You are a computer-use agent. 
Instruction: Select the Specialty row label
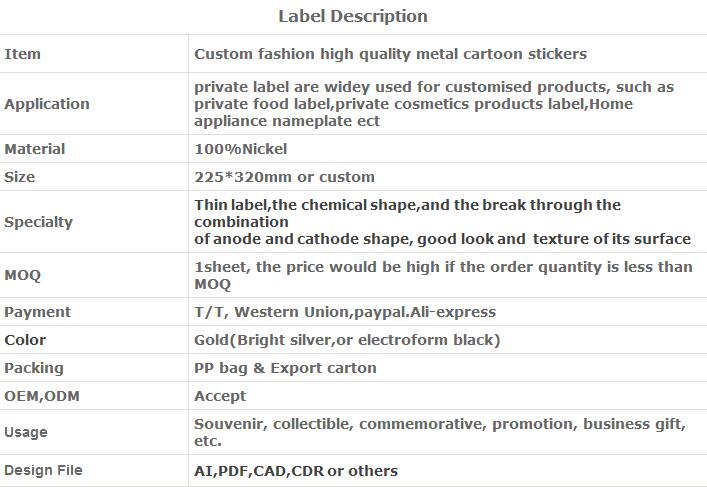coord(38,222)
